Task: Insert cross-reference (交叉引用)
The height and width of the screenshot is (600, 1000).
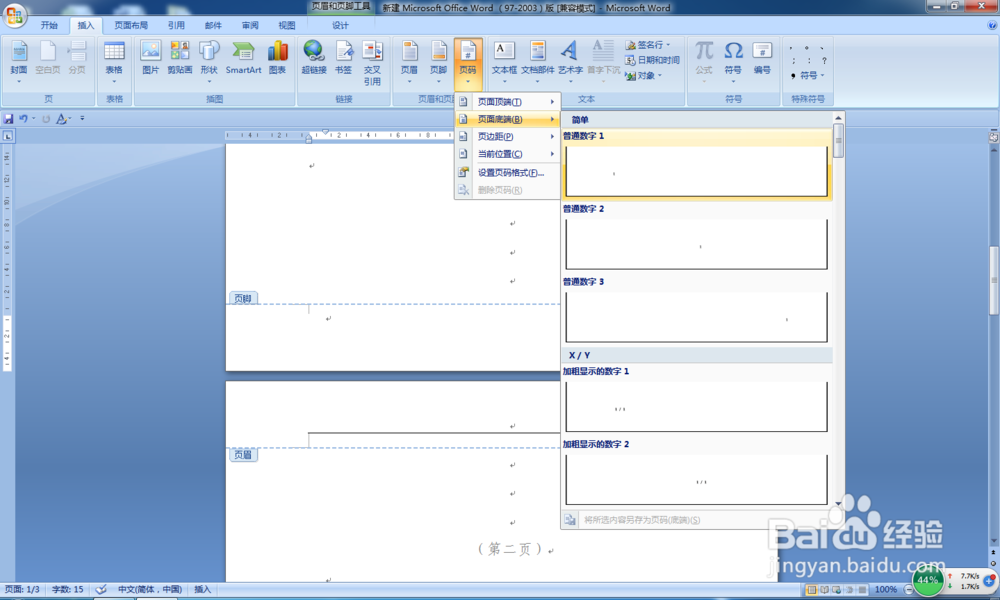Action: (x=372, y=62)
